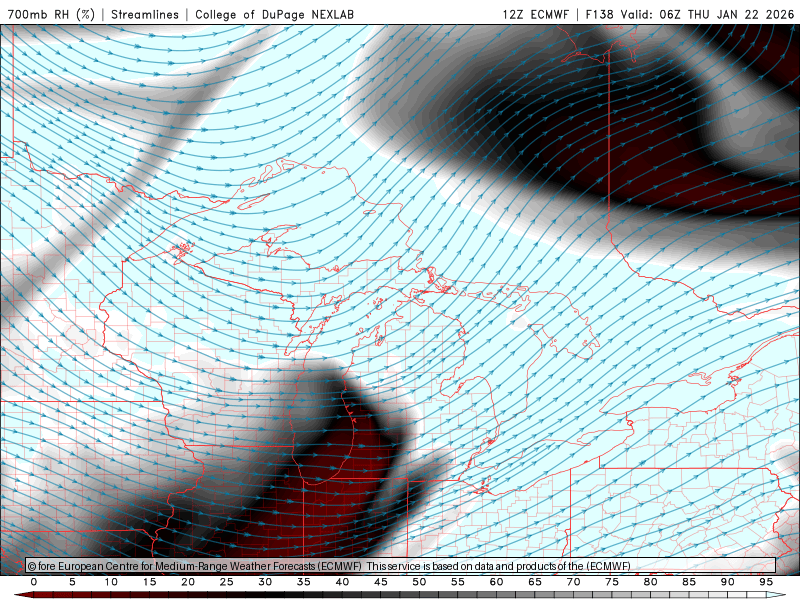Click the colorbar label "60"
This screenshot has height=600, width=800.
click(x=496, y=582)
